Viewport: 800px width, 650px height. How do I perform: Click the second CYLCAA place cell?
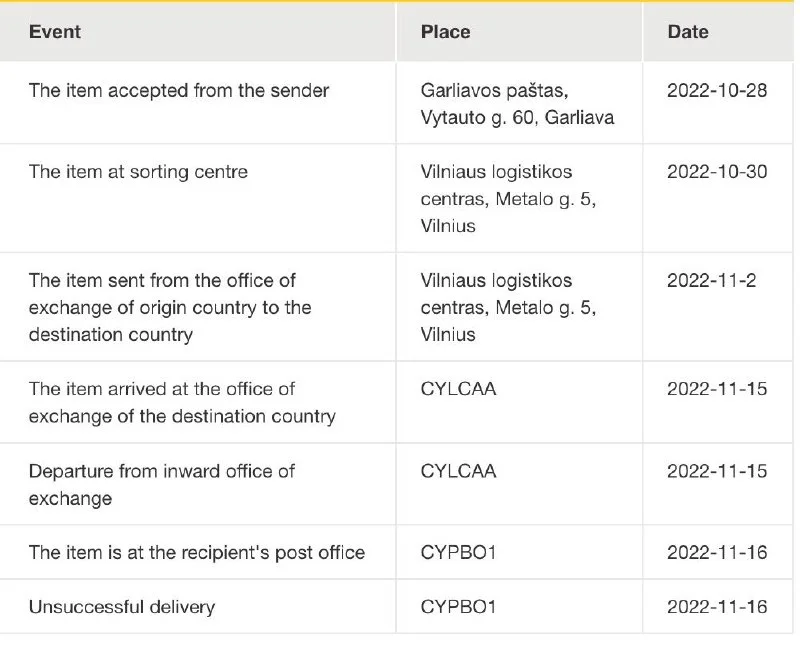coord(458,470)
